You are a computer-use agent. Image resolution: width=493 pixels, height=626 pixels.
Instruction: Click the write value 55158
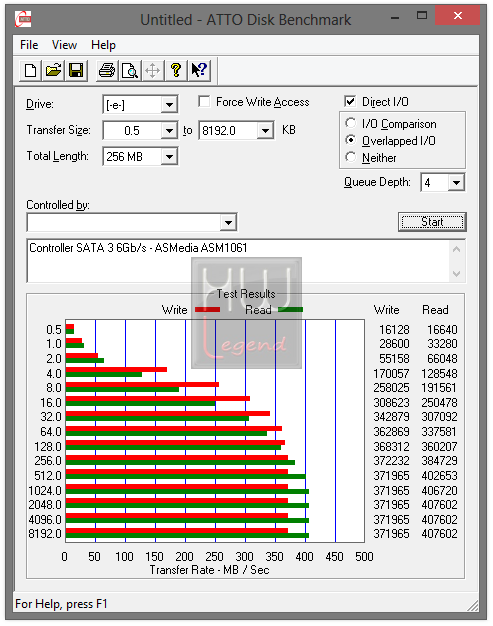click(394, 359)
